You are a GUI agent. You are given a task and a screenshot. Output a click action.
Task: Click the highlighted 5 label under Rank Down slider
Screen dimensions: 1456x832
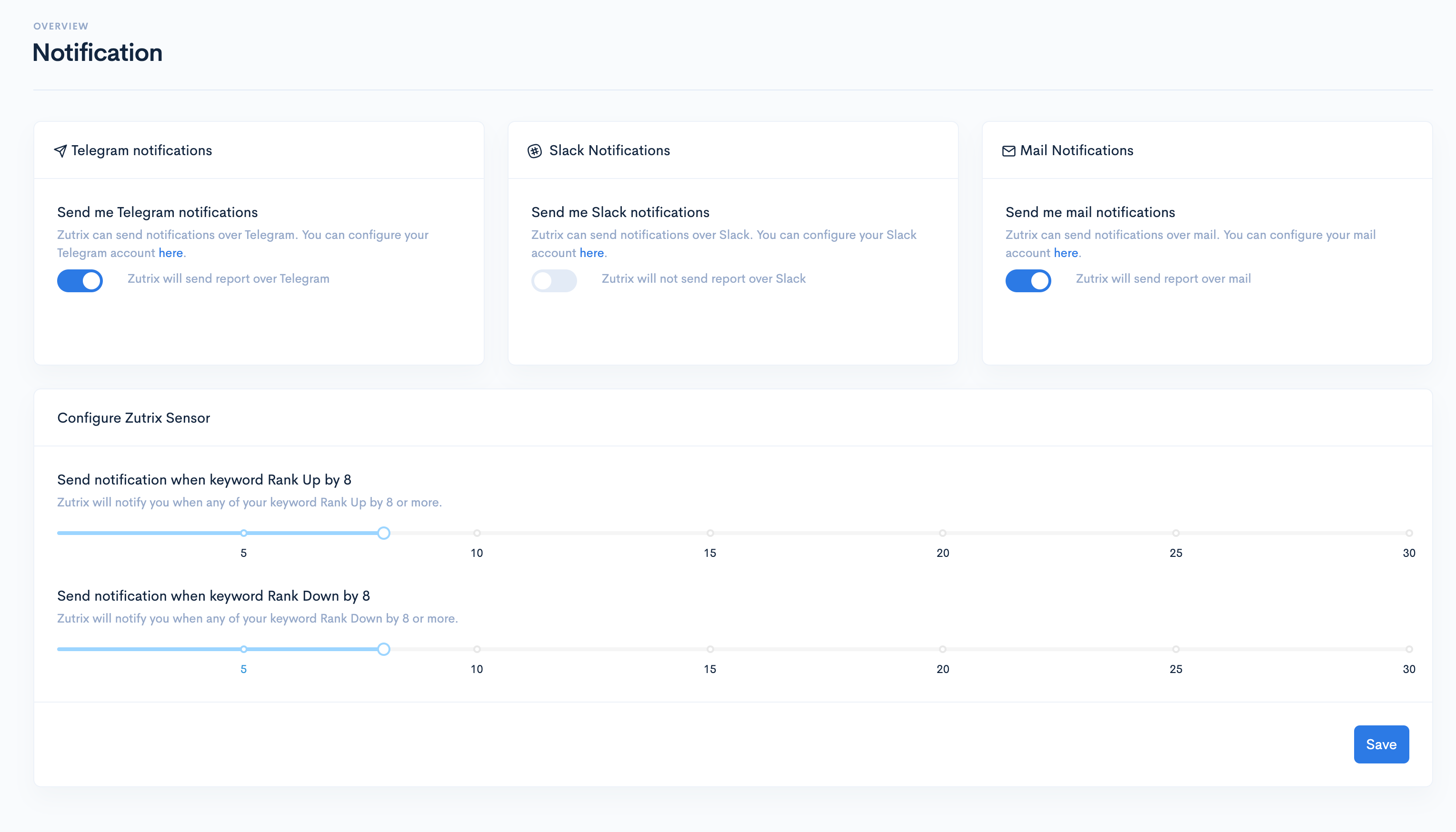243,669
